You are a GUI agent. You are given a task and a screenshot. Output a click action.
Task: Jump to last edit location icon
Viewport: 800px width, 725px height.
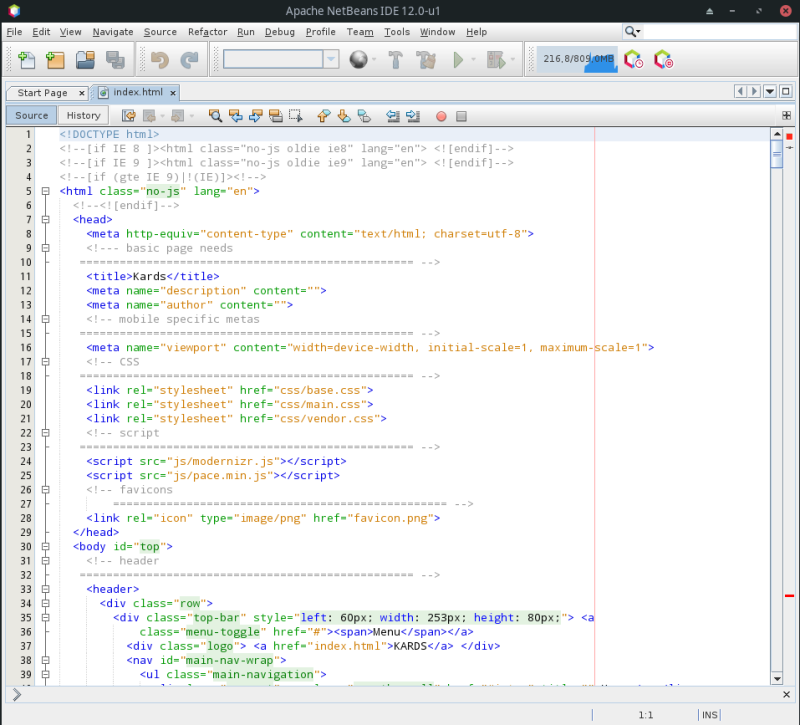(128, 116)
